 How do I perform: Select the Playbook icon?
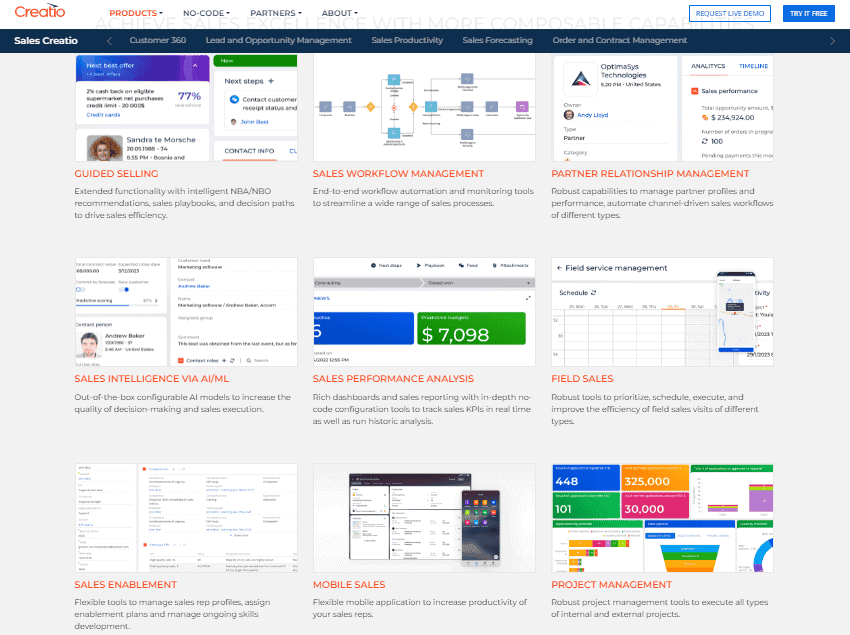[419, 265]
